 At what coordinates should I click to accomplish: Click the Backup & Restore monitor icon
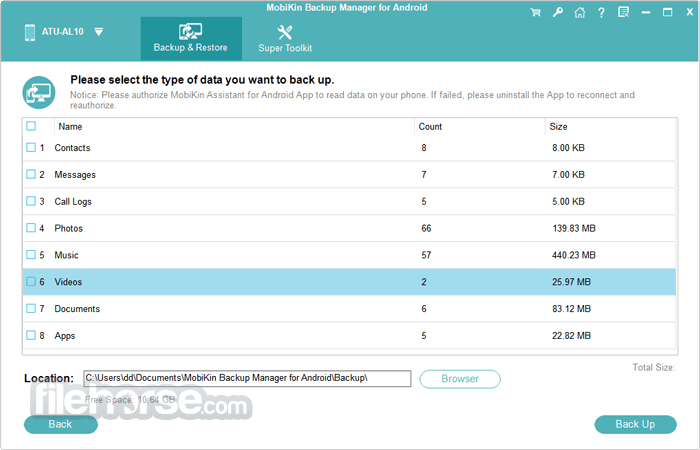[x=191, y=31]
